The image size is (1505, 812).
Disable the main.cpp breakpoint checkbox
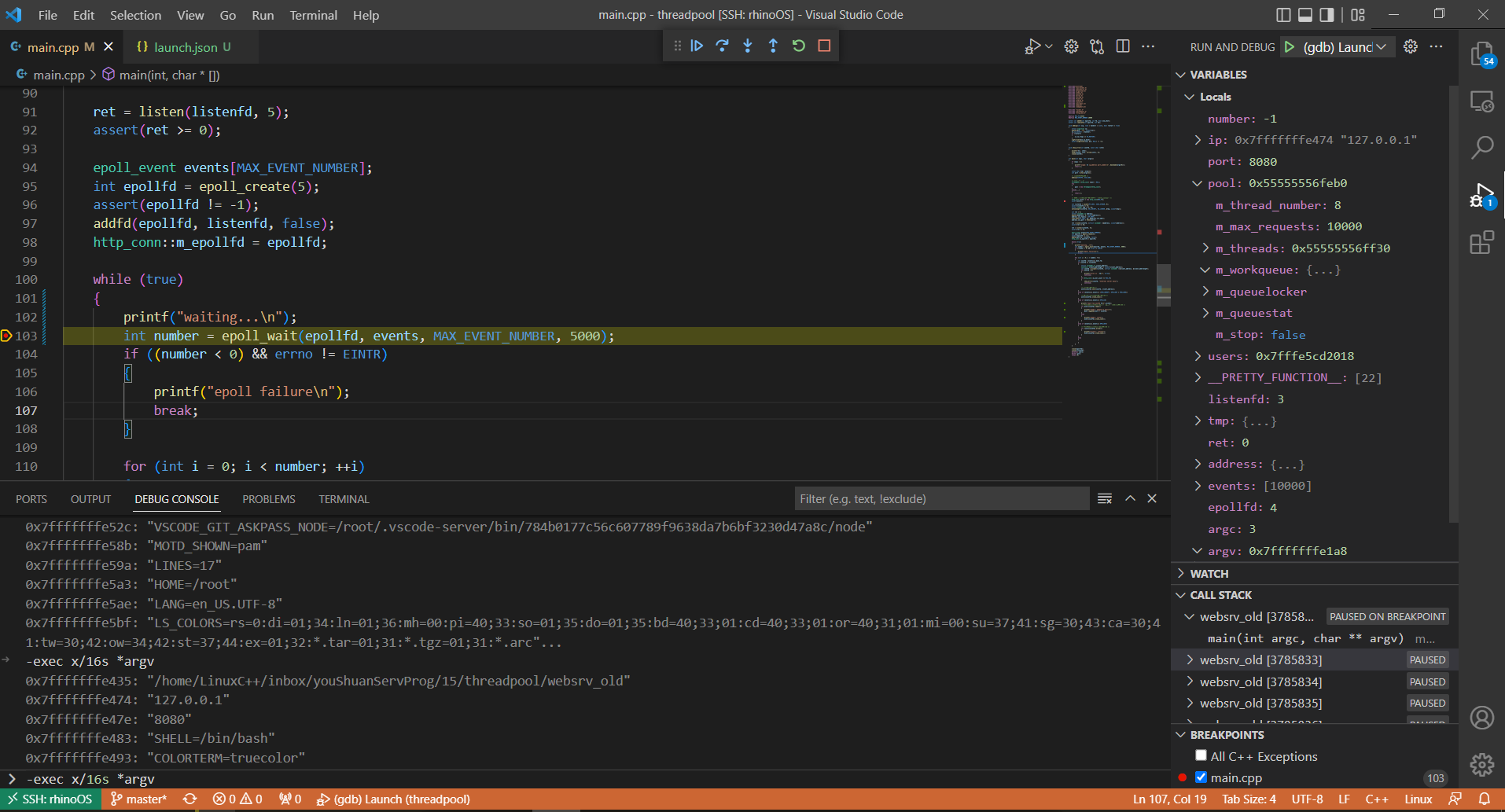(x=1201, y=777)
